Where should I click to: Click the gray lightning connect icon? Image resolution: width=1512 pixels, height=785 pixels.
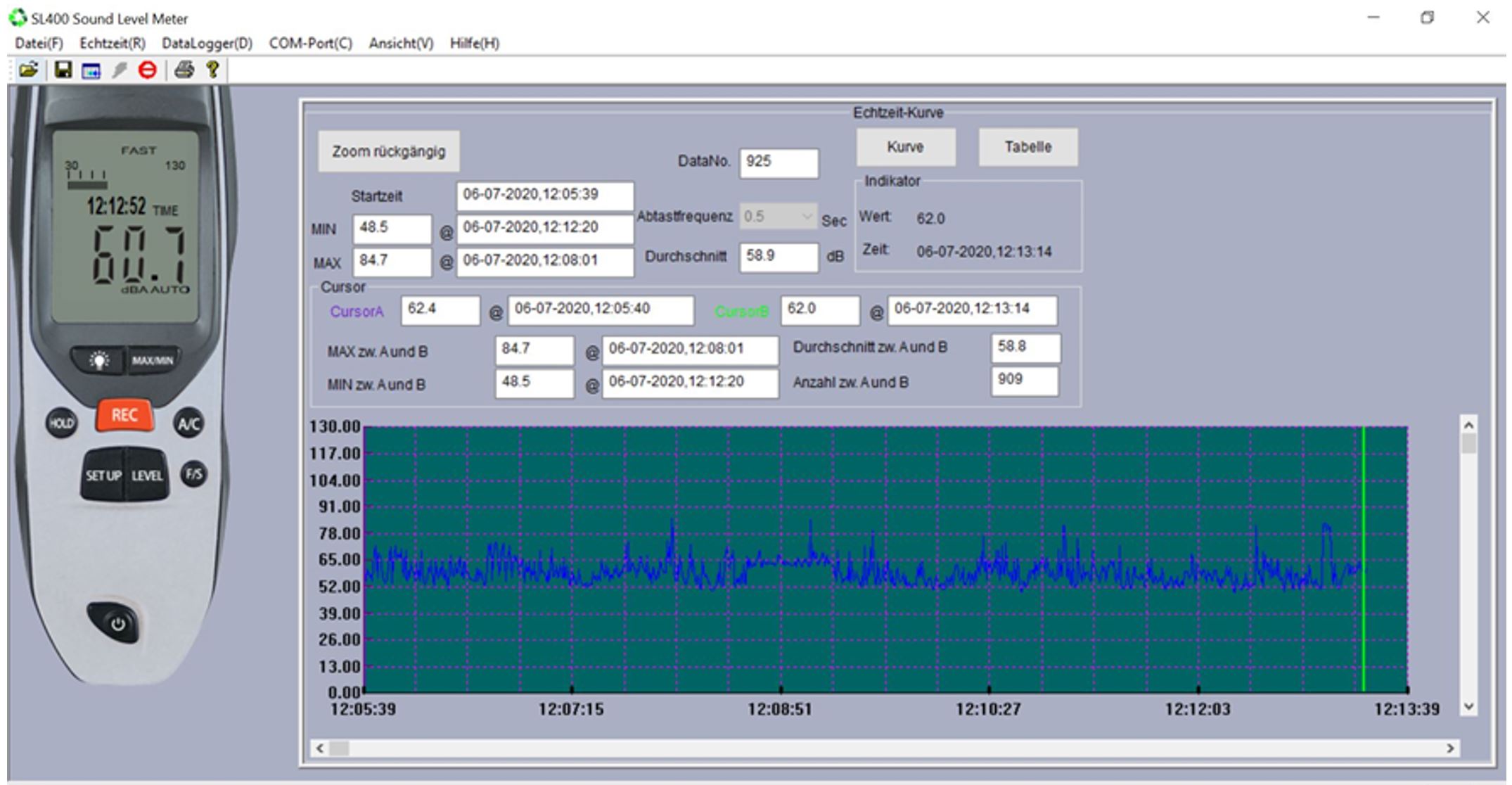tap(120, 70)
